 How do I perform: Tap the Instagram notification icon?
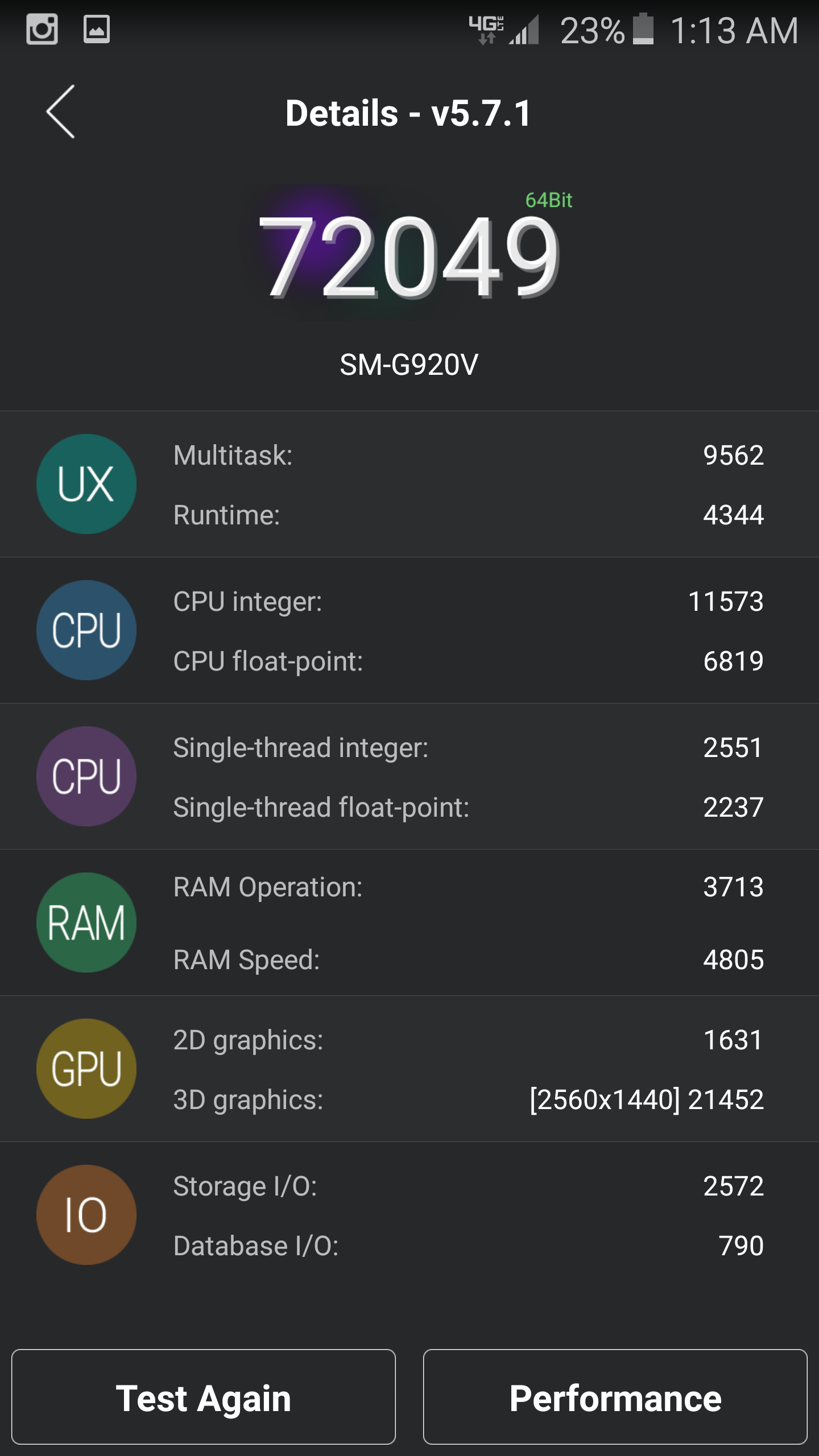pyautogui.click(x=42, y=30)
